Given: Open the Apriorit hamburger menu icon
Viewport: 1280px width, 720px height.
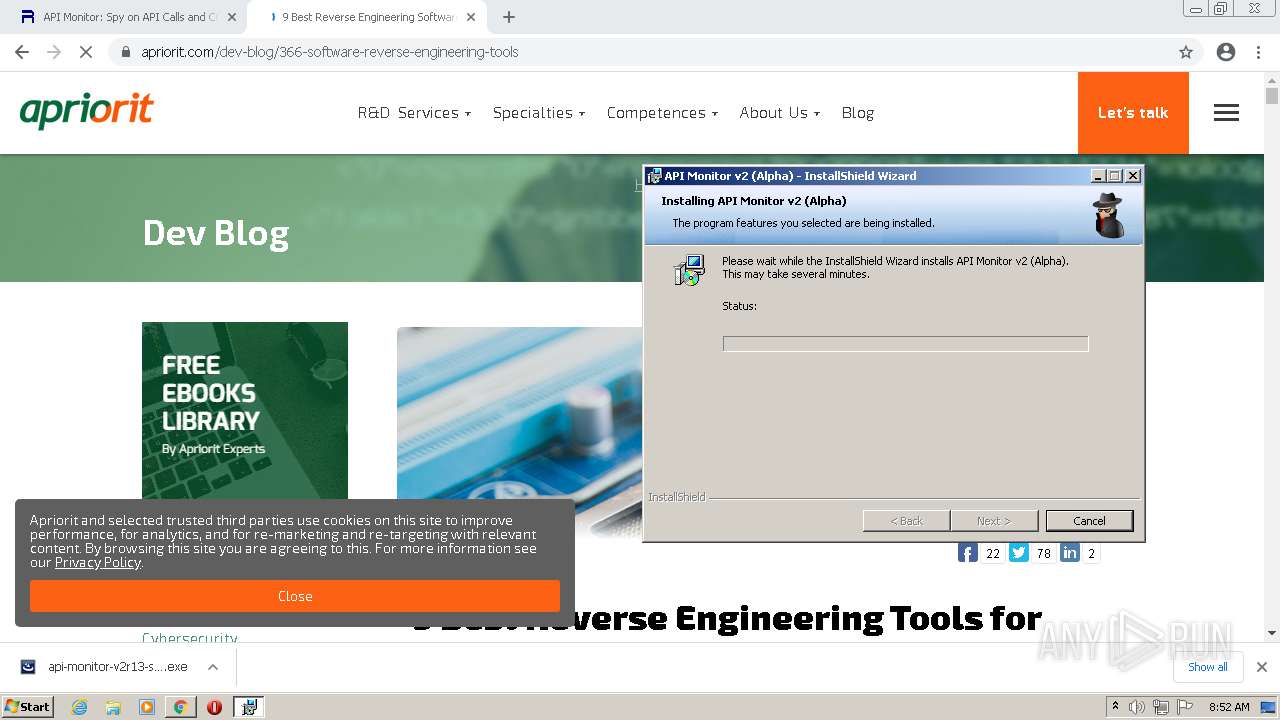Looking at the screenshot, I should pos(1226,113).
